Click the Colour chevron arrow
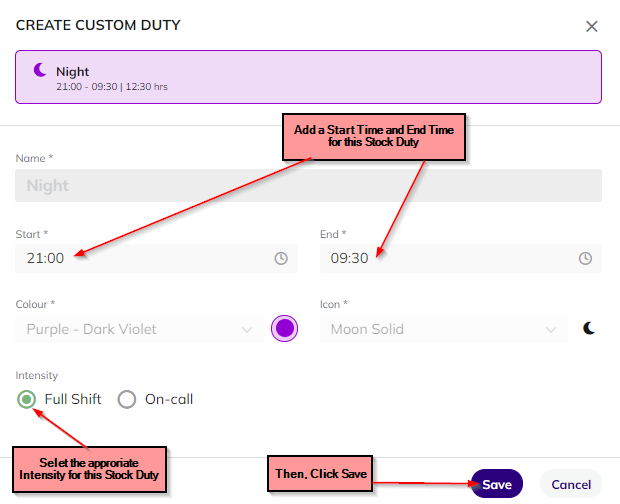Viewport: 620px width, 504px height. (247, 329)
